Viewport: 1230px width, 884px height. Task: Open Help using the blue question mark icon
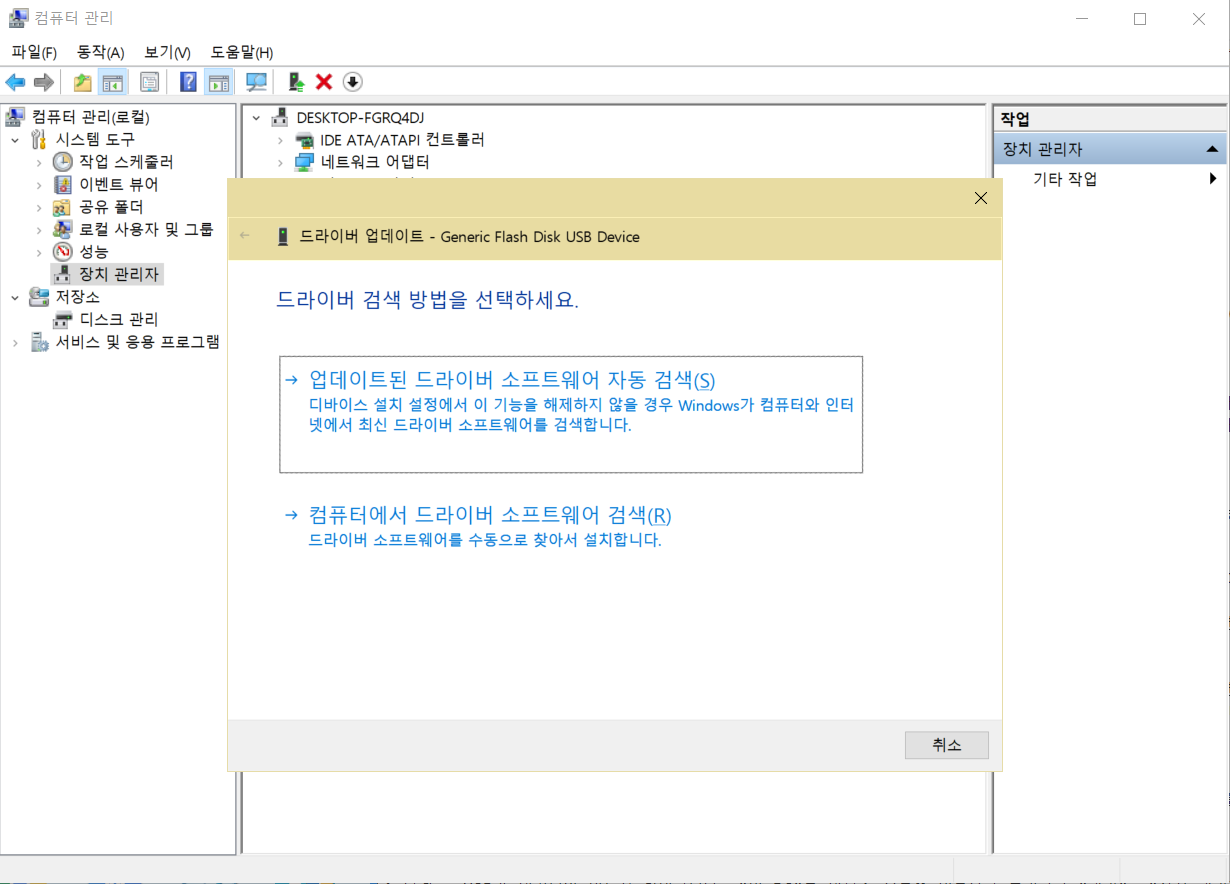click(x=188, y=81)
